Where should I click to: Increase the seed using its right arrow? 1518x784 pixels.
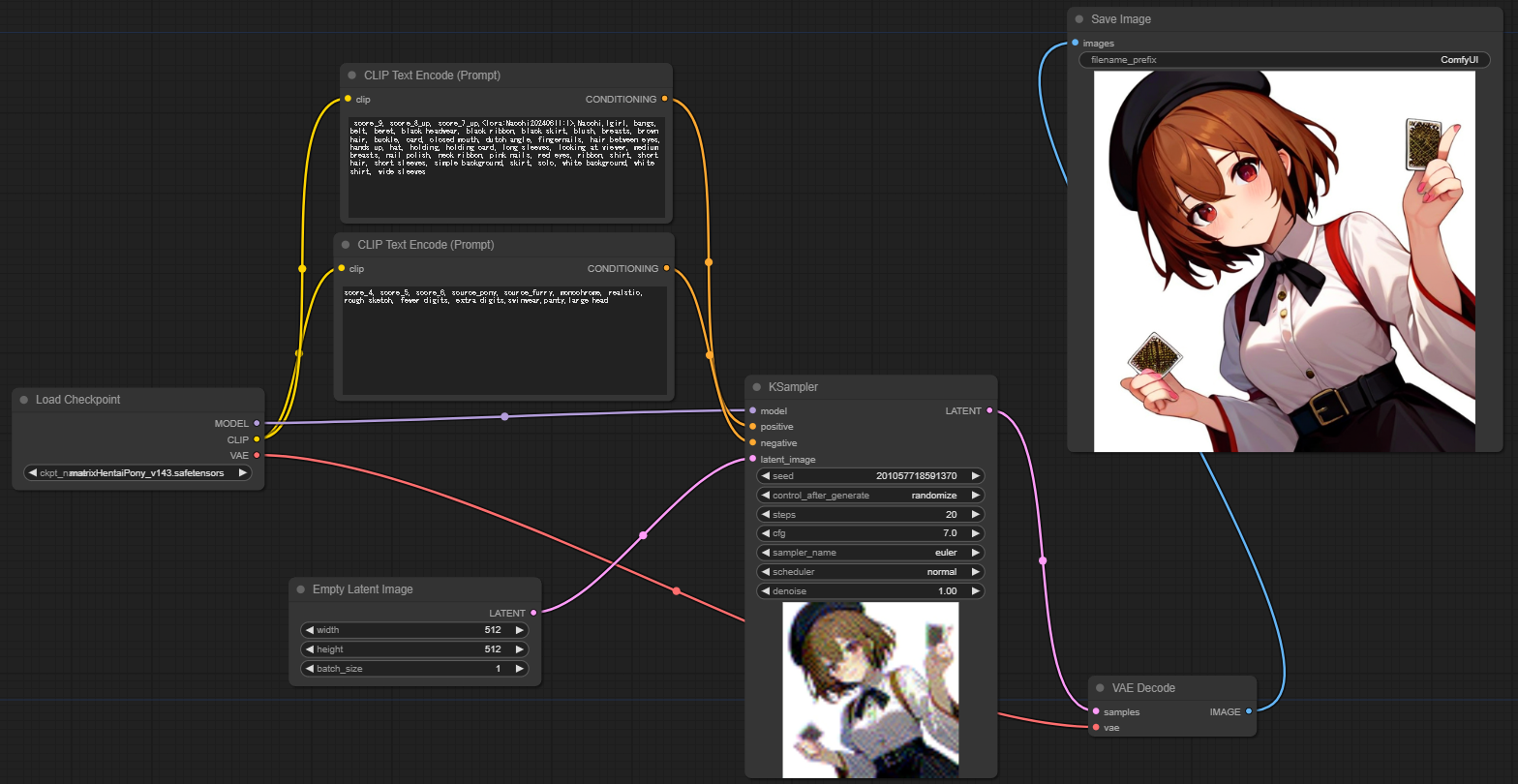click(975, 476)
